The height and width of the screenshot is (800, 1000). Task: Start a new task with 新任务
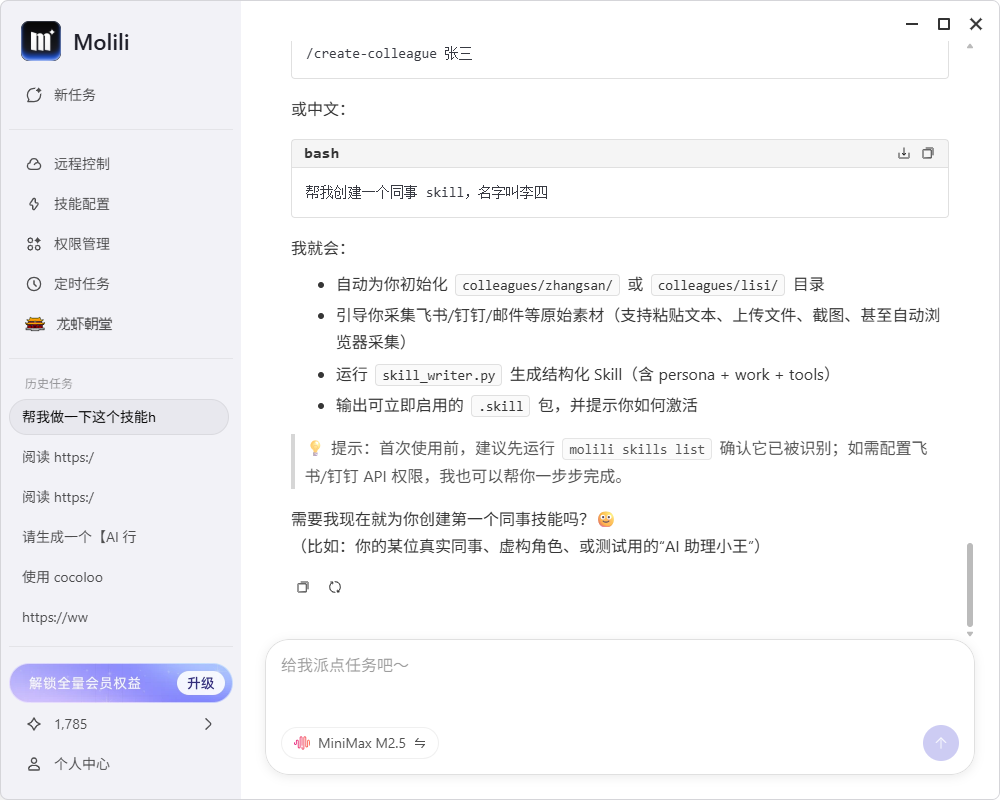tap(74, 95)
